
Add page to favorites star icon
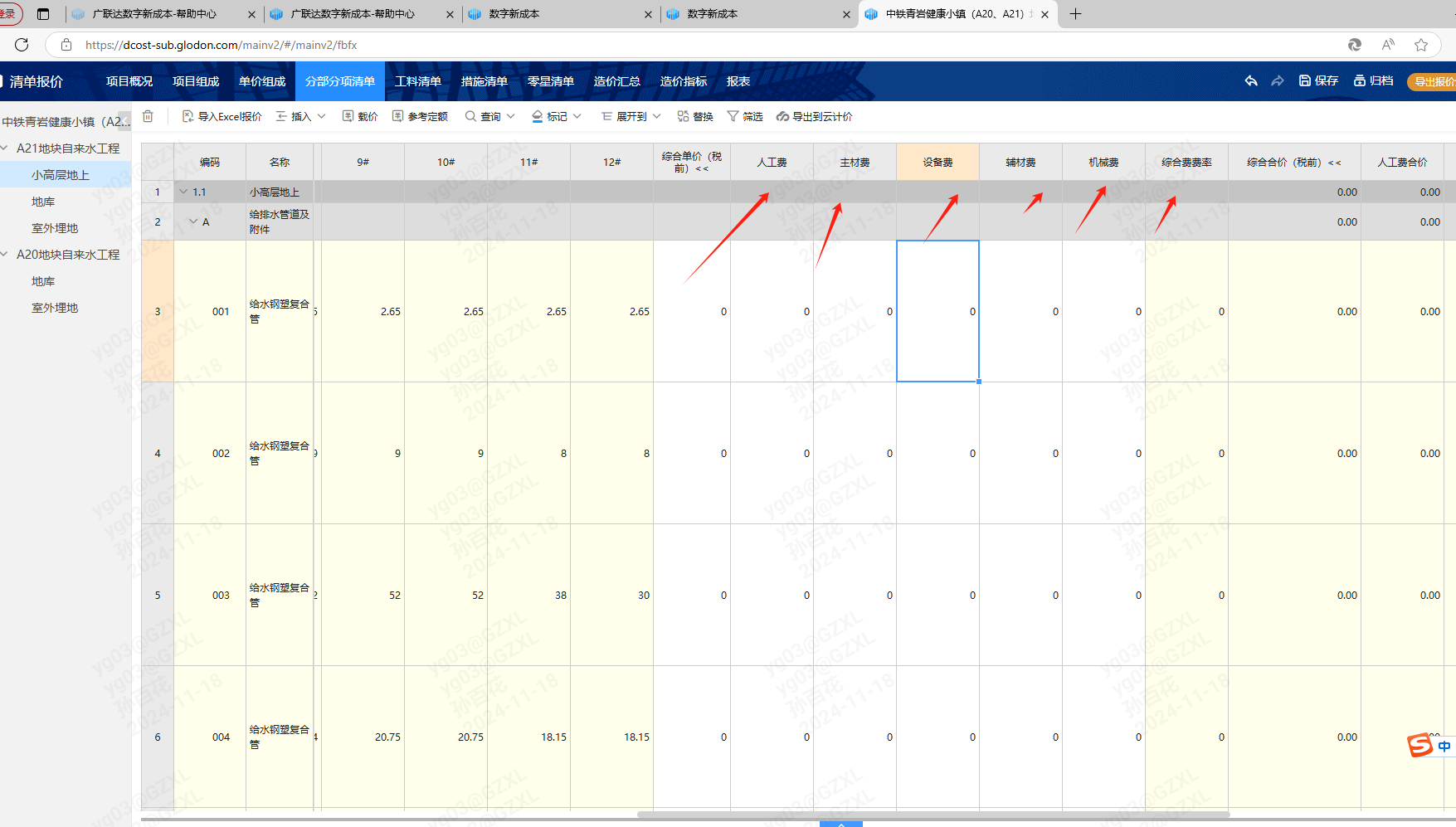(1421, 45)
